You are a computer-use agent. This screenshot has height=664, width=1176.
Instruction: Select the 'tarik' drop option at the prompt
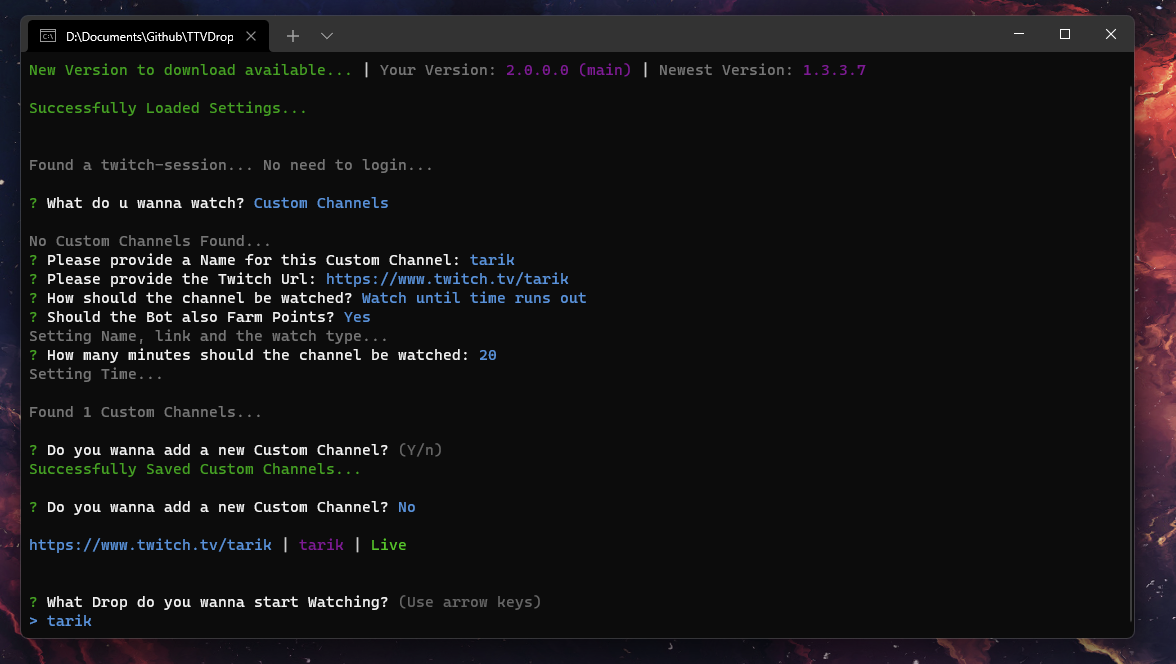tap(69, 621)
